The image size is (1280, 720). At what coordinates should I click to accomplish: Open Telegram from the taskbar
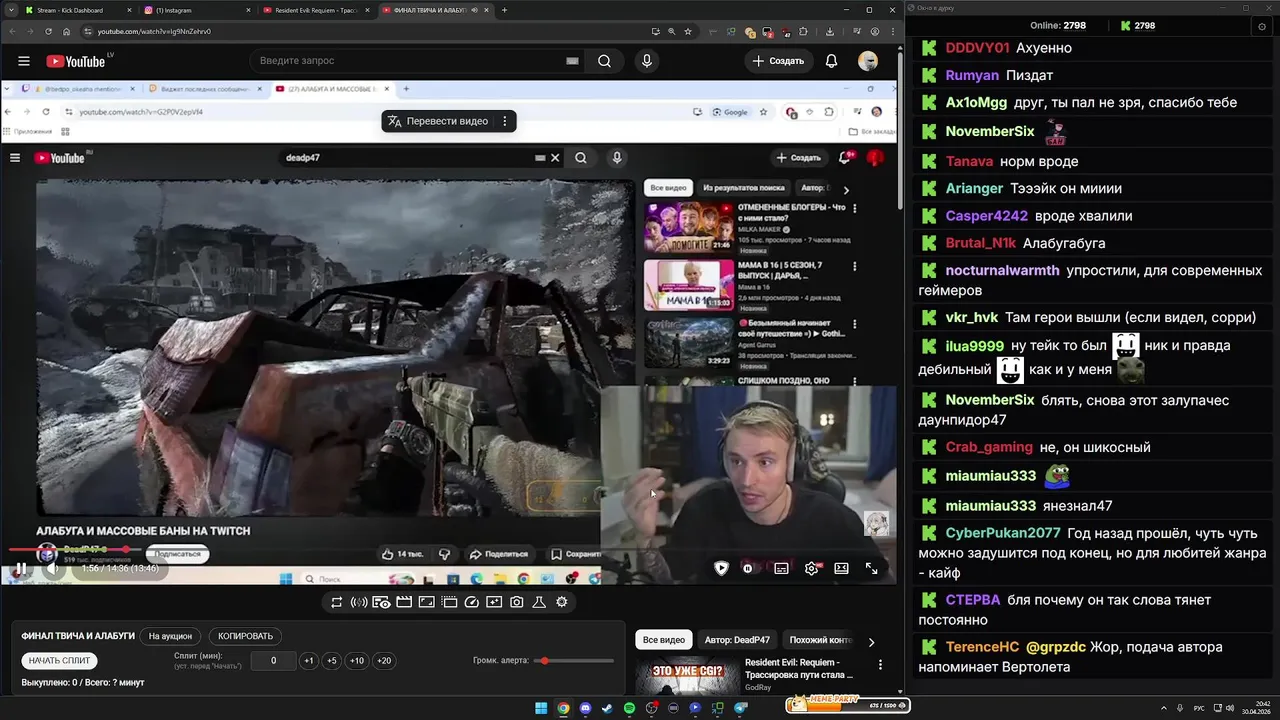pyautogui.click(x=741, y=708)
